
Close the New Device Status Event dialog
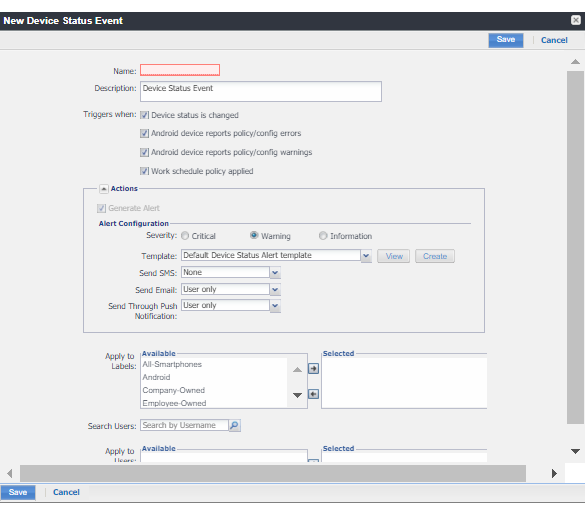point(576,20)
